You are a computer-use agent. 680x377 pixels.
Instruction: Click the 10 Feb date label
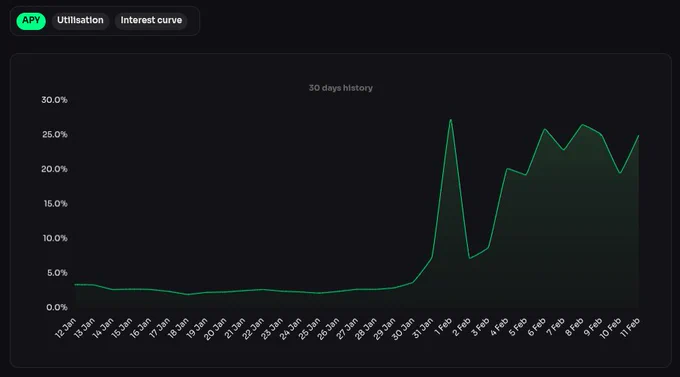611,328
